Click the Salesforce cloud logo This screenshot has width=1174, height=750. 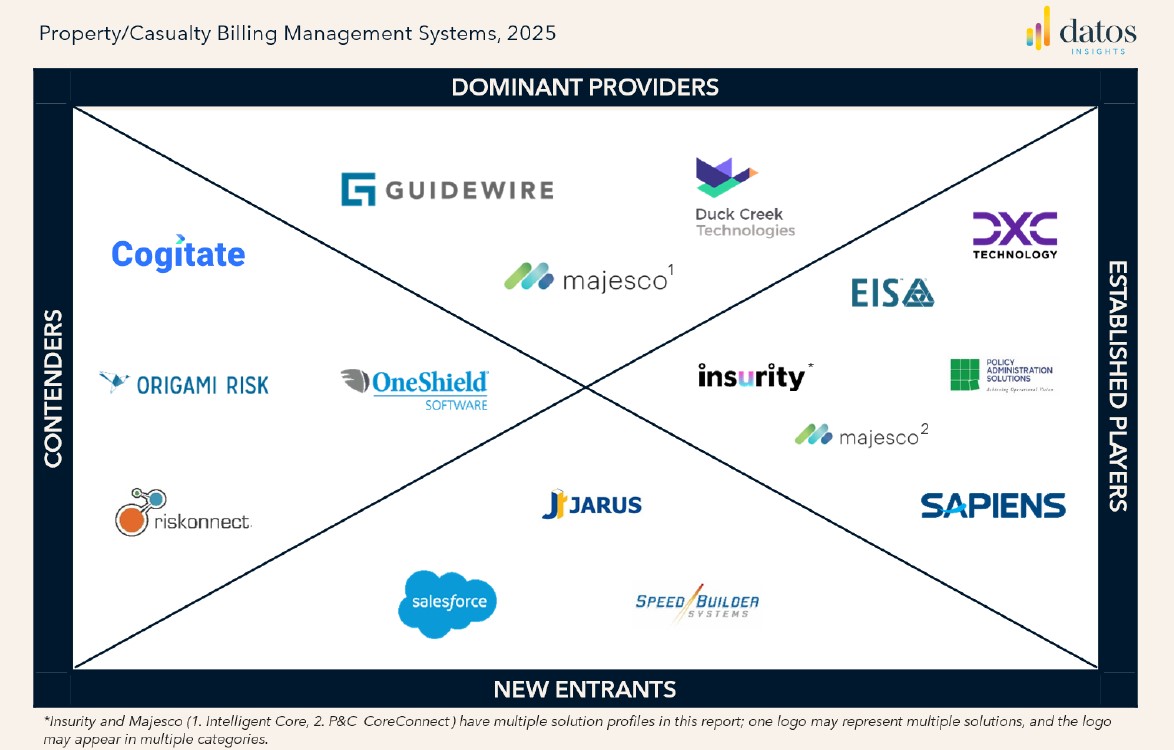coord(448,603)
